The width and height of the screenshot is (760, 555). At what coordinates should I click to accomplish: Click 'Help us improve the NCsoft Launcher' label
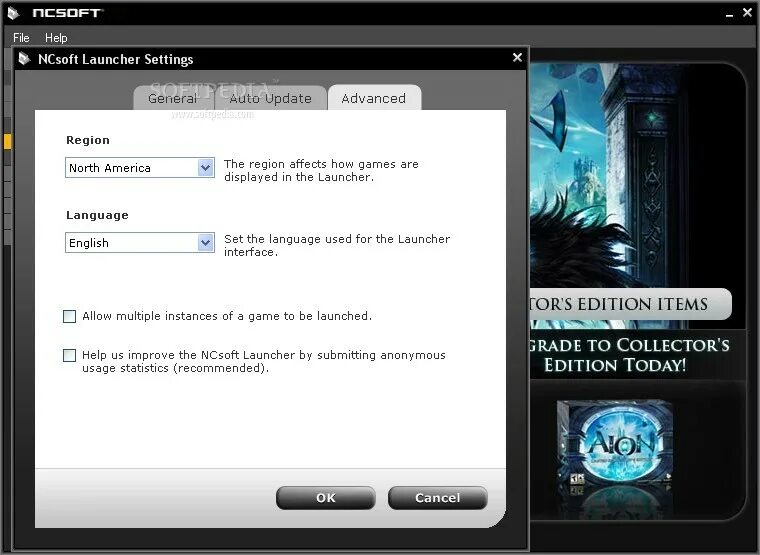(x=263, y=362)
